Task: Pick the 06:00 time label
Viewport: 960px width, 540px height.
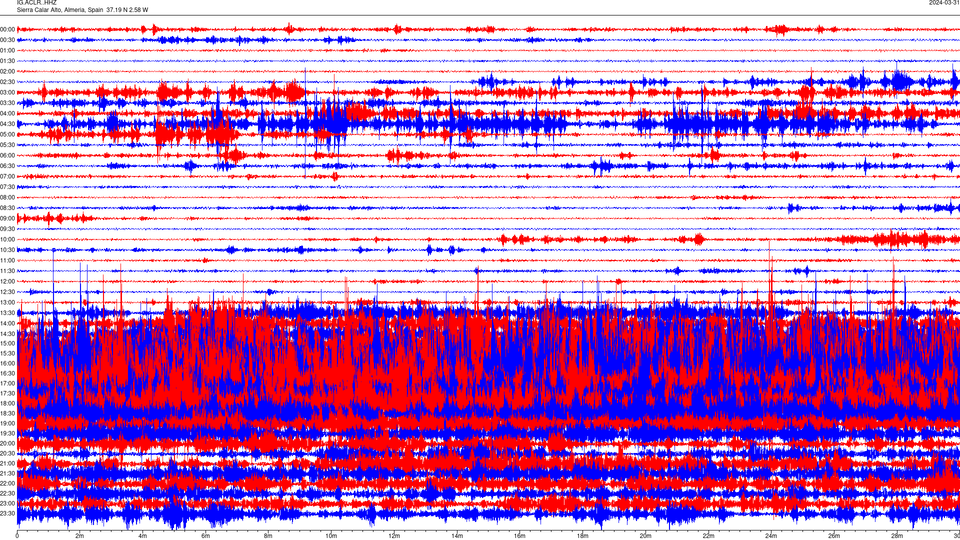Action: click(x=8, y=156)
